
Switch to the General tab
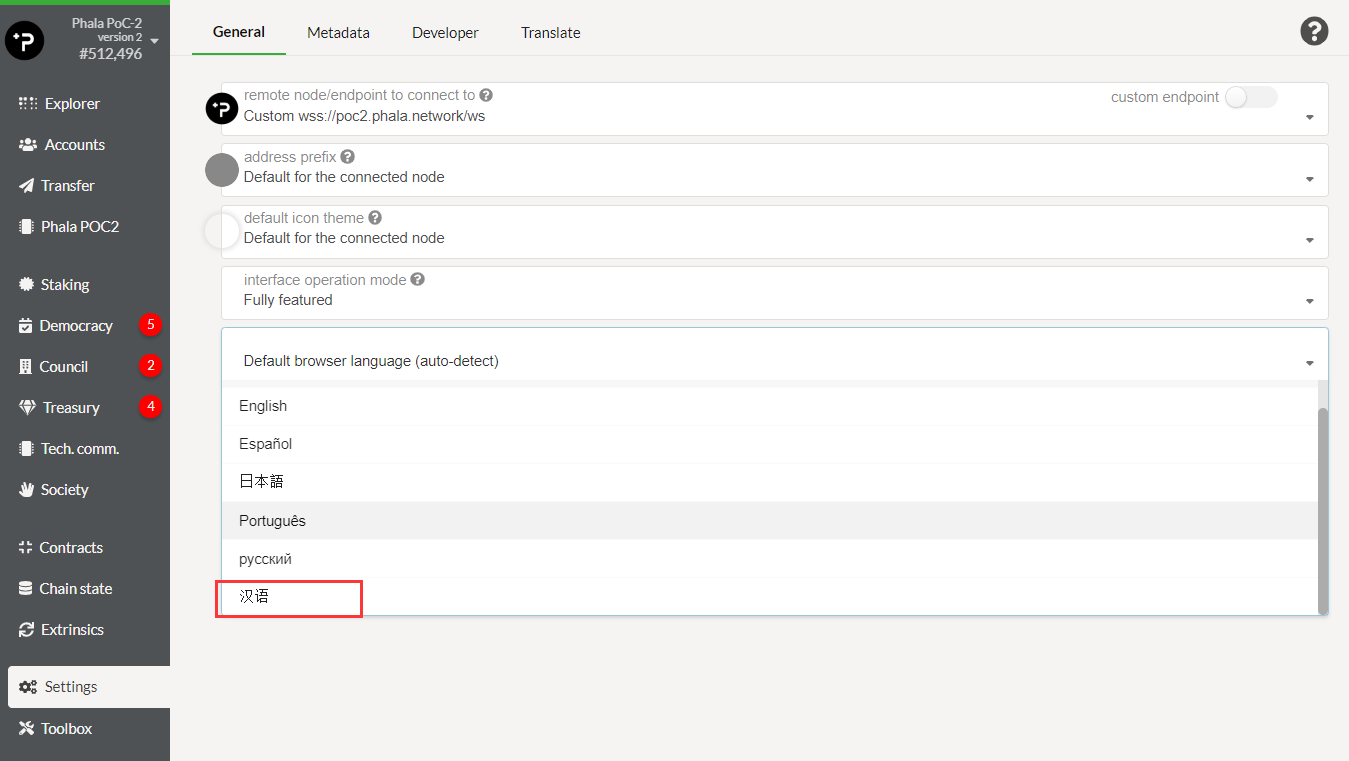pyautogui.click(x=239, y=32)
